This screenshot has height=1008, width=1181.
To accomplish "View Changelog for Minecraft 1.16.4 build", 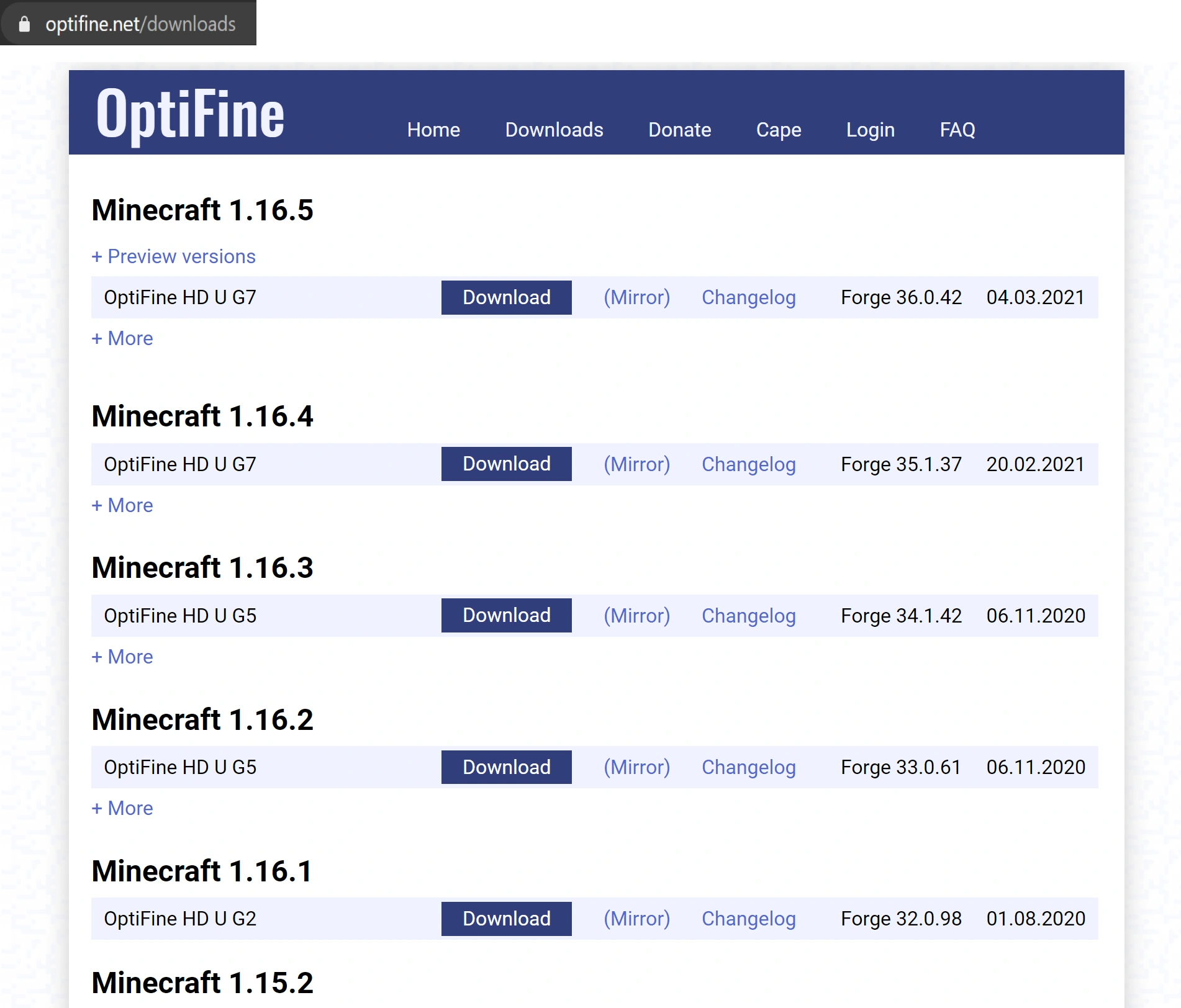I will (748, 464).
